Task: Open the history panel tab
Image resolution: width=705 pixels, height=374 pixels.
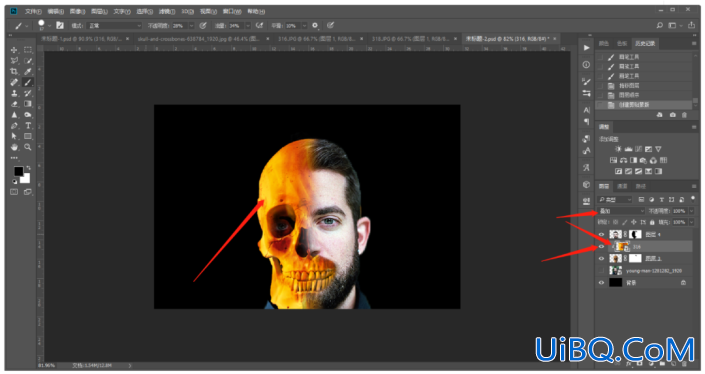Action: pyautogui.click(x=645, y=43)
